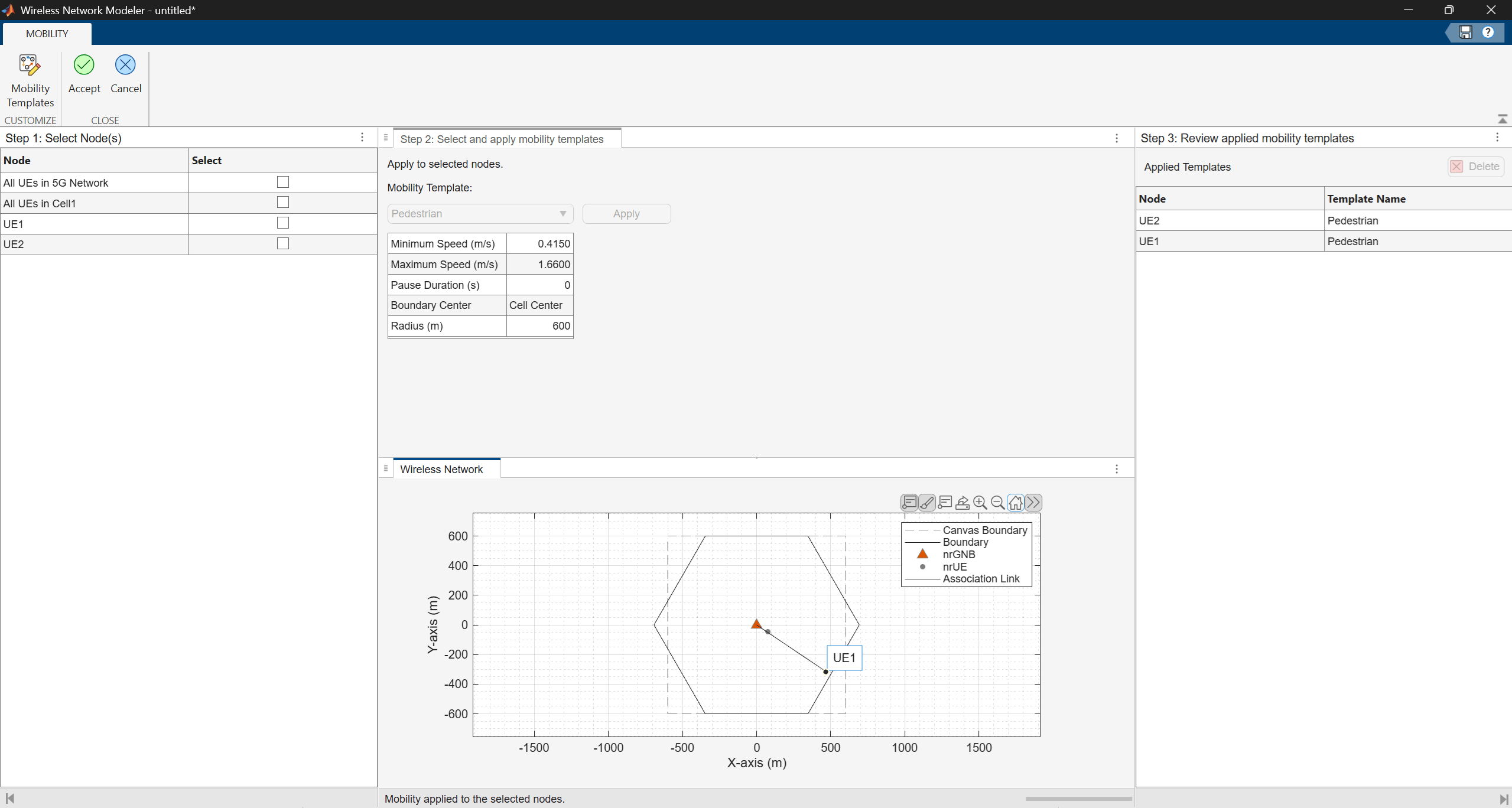The width and height of the screenshot is (1512, 808).
Task: Tick the UE1 select checkbox
Action: pos(283,223)
